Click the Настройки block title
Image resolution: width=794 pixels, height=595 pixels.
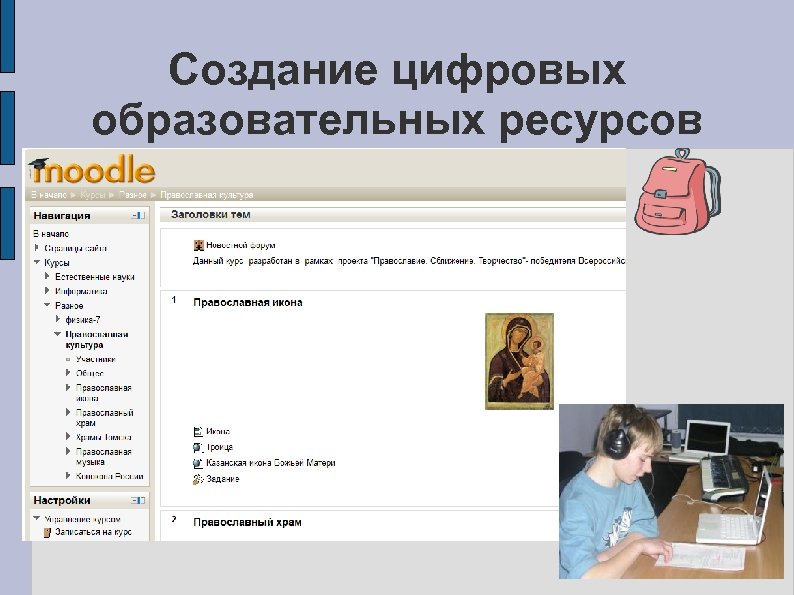click(x=62, y=500)
